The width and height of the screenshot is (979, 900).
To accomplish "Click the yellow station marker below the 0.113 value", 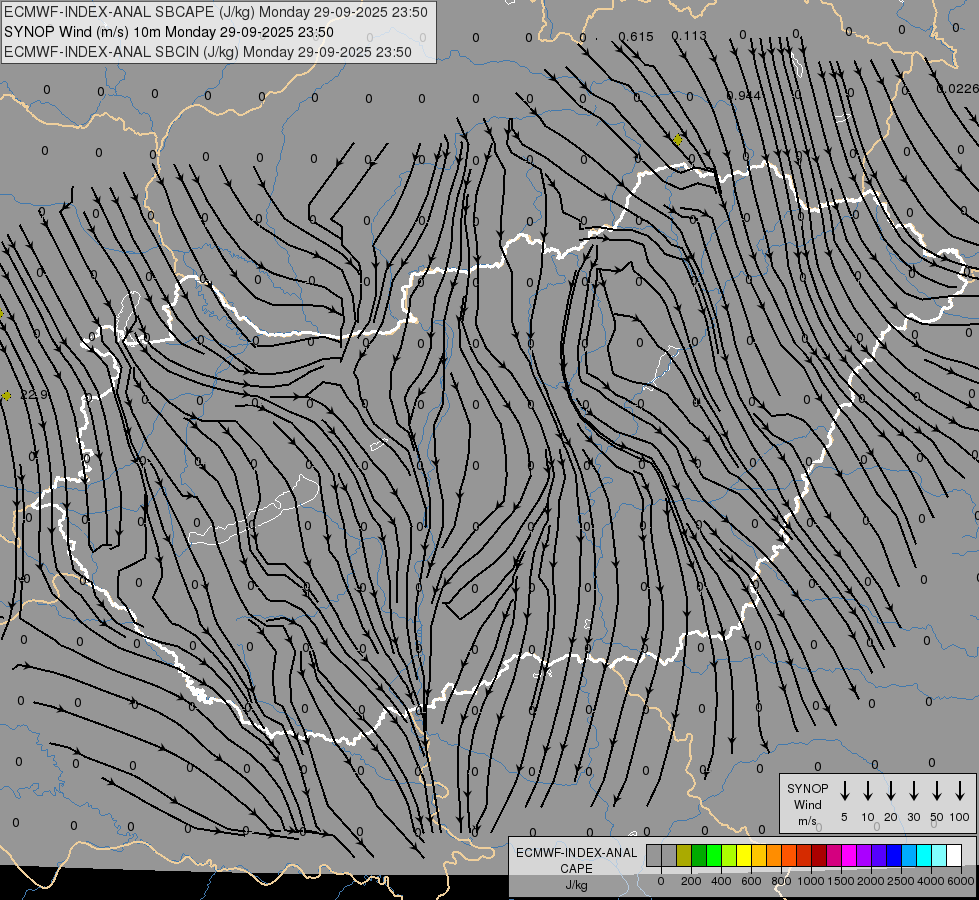I will click(678, 139).
